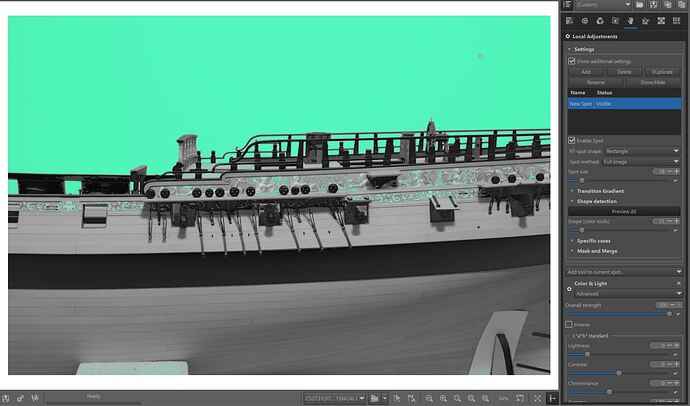Image resolution: width=690 pixels, height=406 pixels.
Task: Decrease Spot size with minus button
Action: (670, 172)
